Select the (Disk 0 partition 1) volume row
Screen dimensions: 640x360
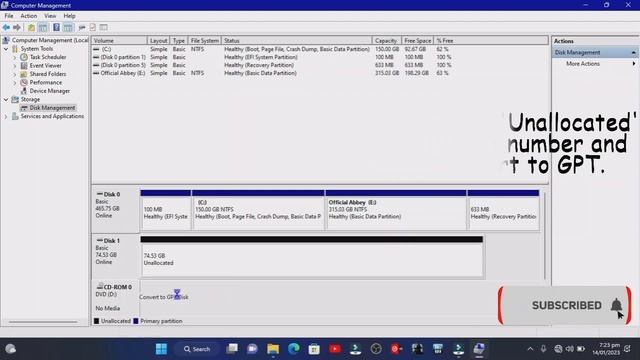coord(273,57)
